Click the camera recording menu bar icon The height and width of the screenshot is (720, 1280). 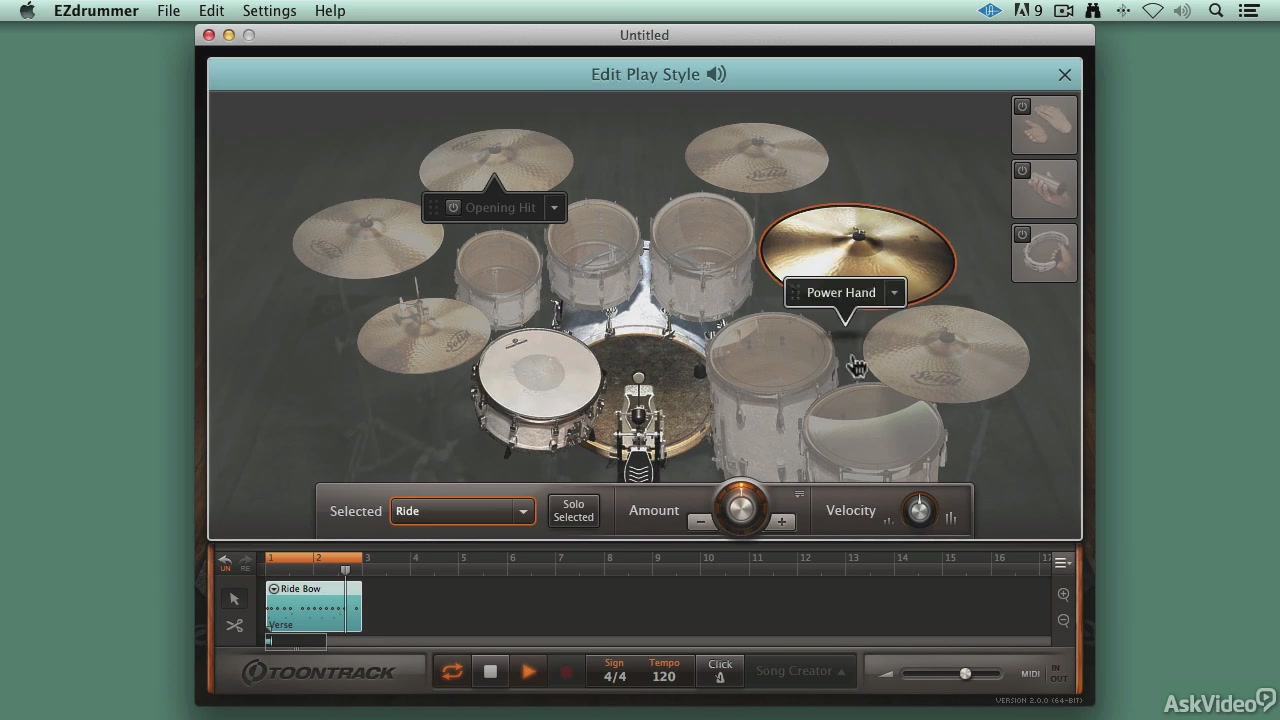click(x=1063, y=11)
